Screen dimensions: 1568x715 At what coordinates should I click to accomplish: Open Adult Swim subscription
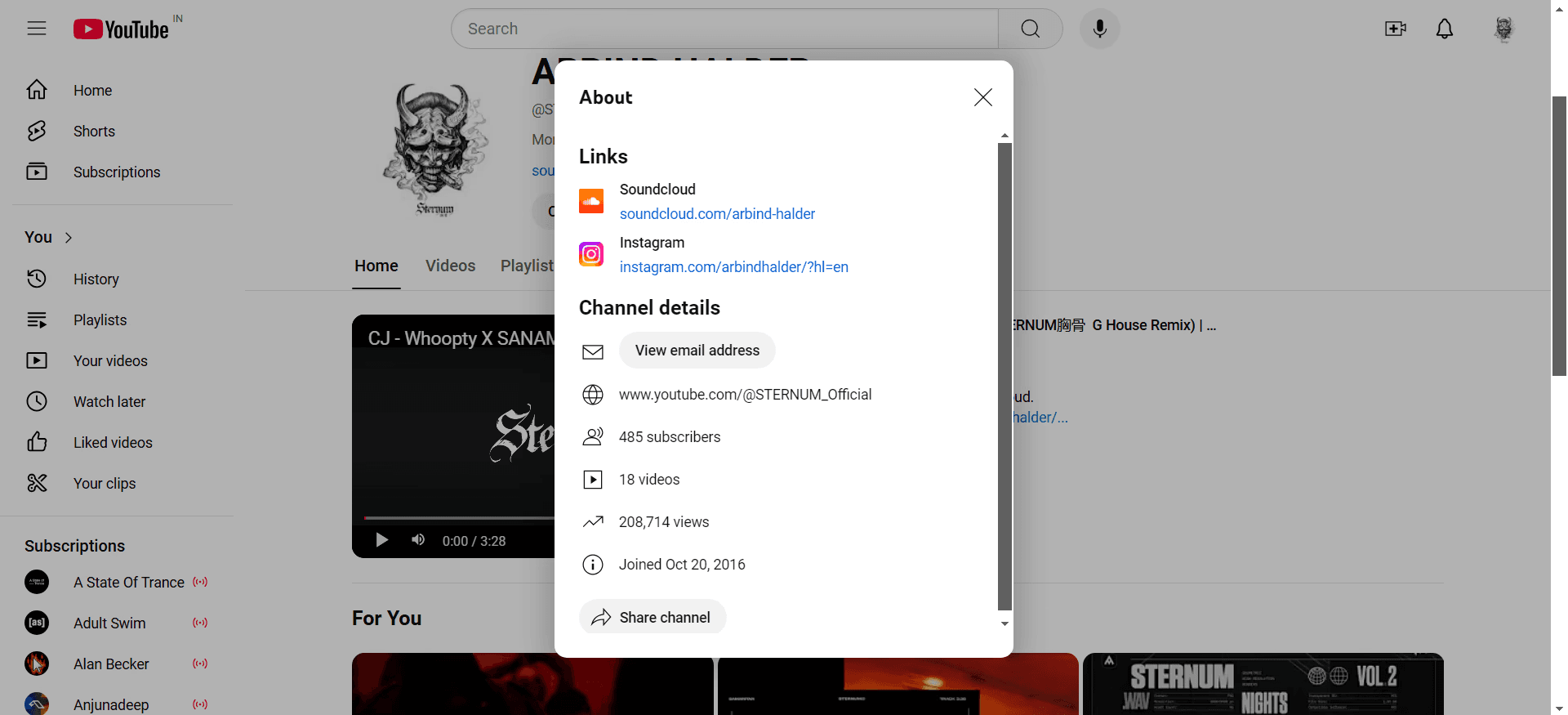pos(122,623)
